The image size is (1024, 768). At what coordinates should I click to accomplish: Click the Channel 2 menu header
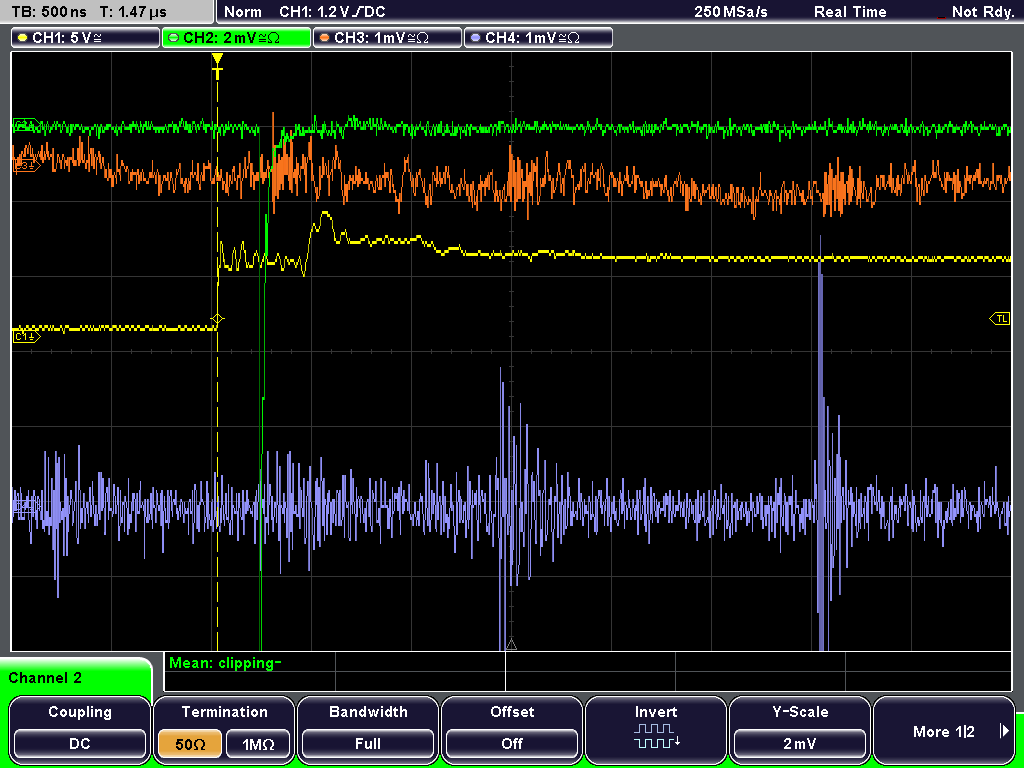pos(75,678)
